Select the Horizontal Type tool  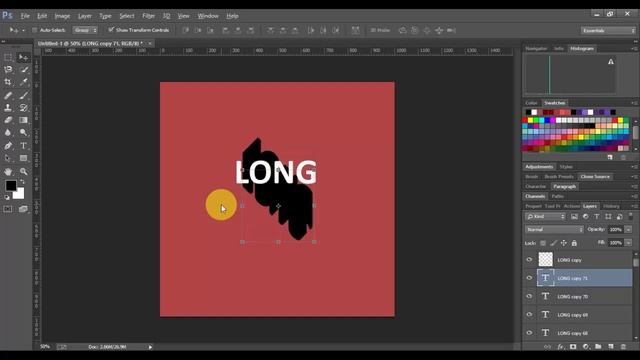click(x=24, y=146)
